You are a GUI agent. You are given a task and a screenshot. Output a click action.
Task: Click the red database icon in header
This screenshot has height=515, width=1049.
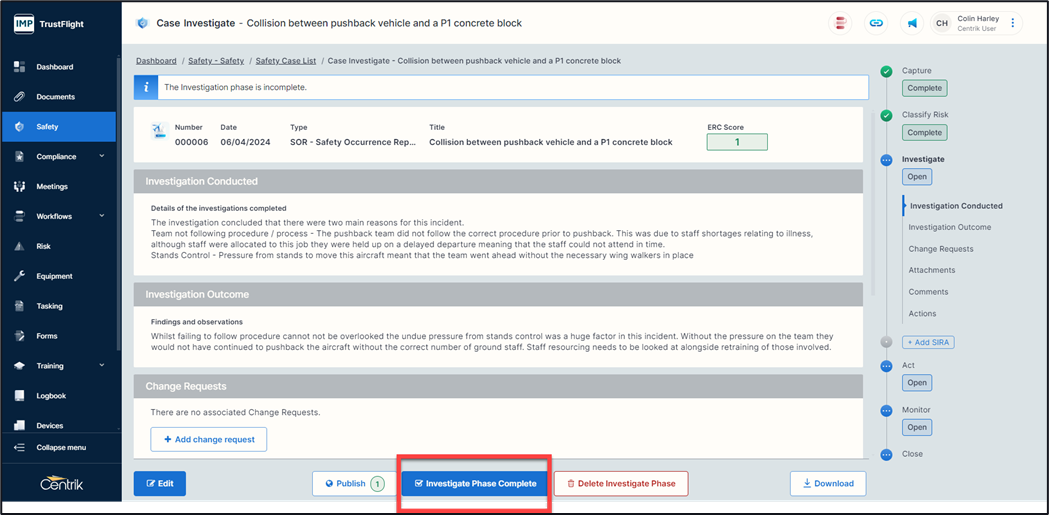click(x=841, y=23)
